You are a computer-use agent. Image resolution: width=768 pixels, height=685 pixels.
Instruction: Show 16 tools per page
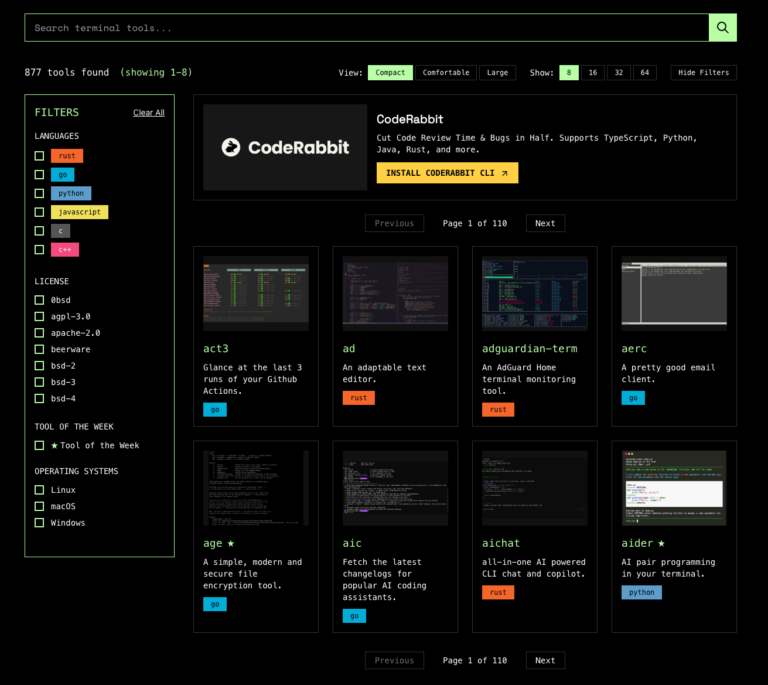pos(593,72)
